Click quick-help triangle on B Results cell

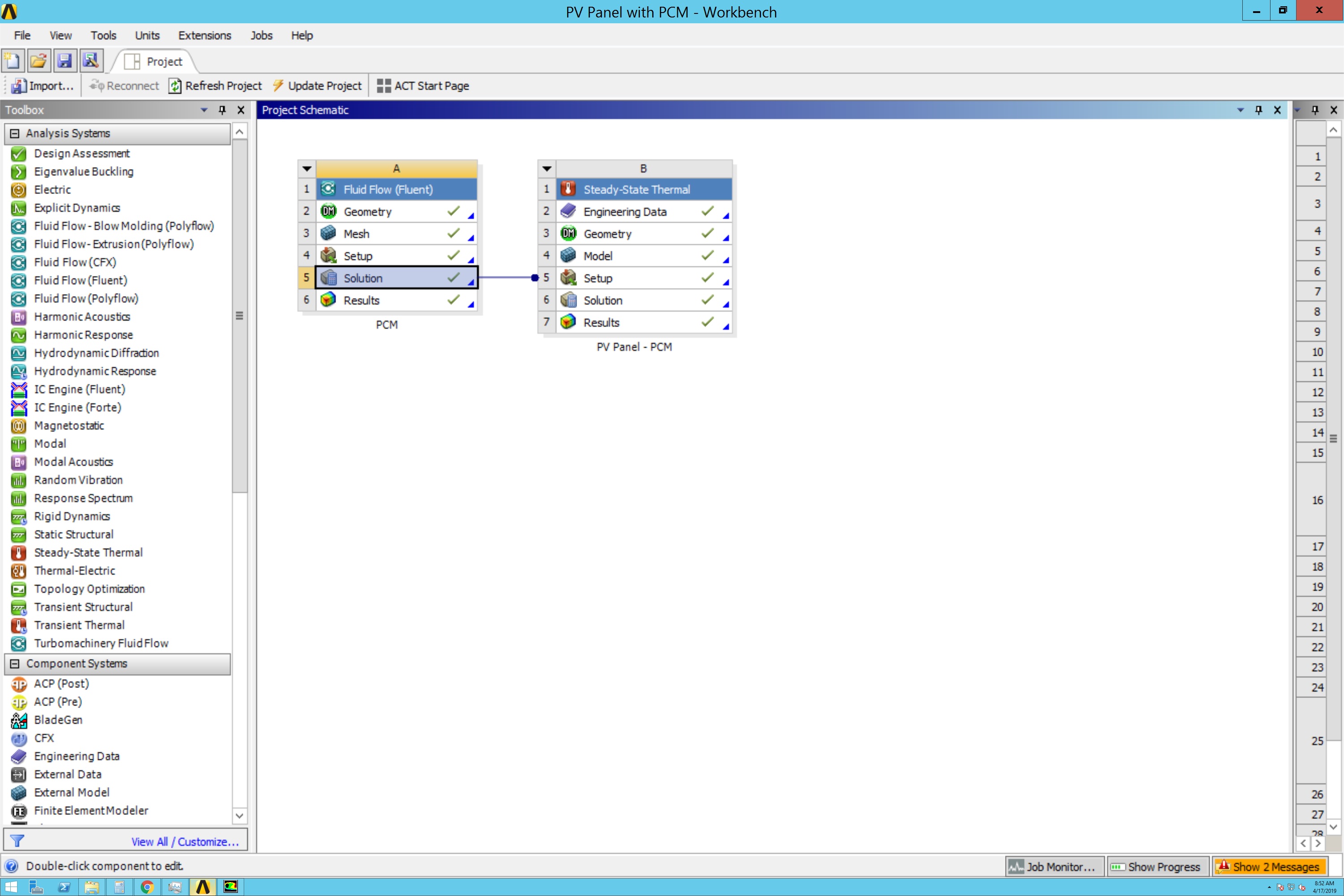click(x=726, y=326)
